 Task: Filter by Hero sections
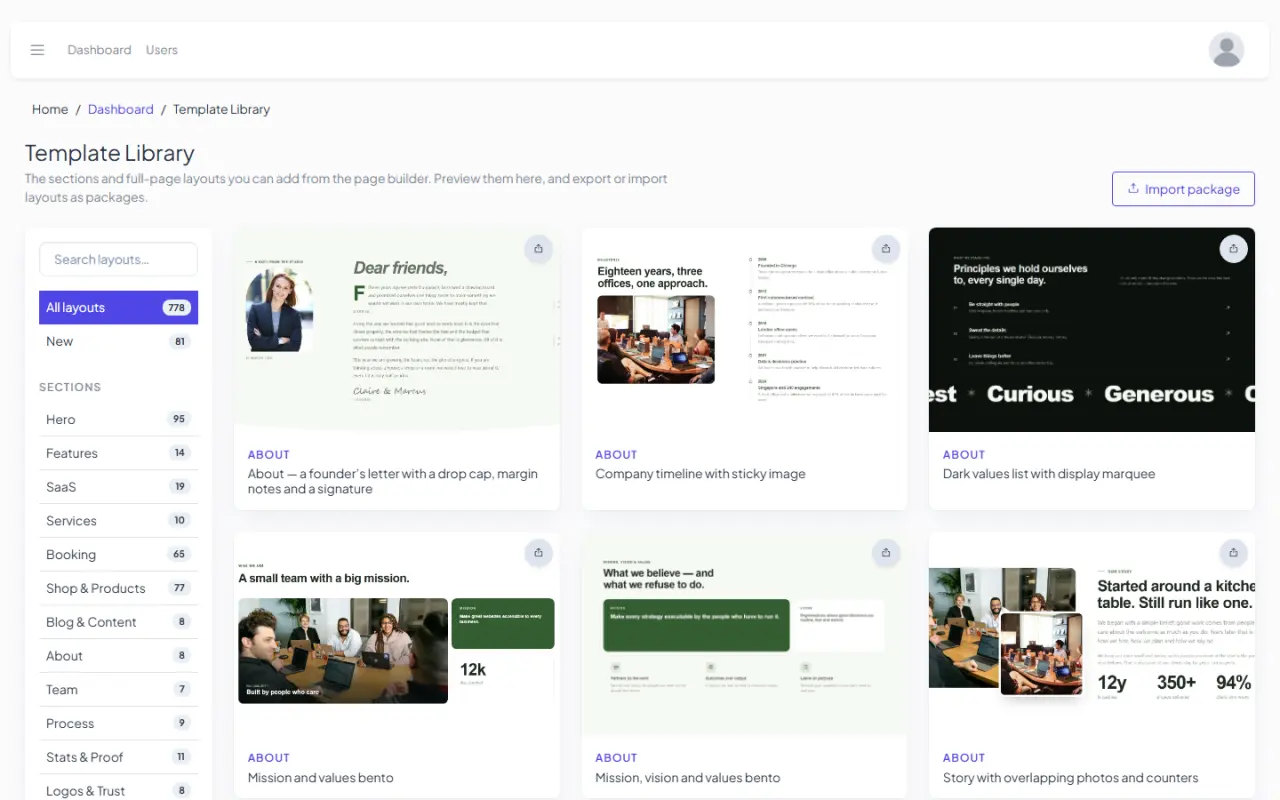click(118, 419)
